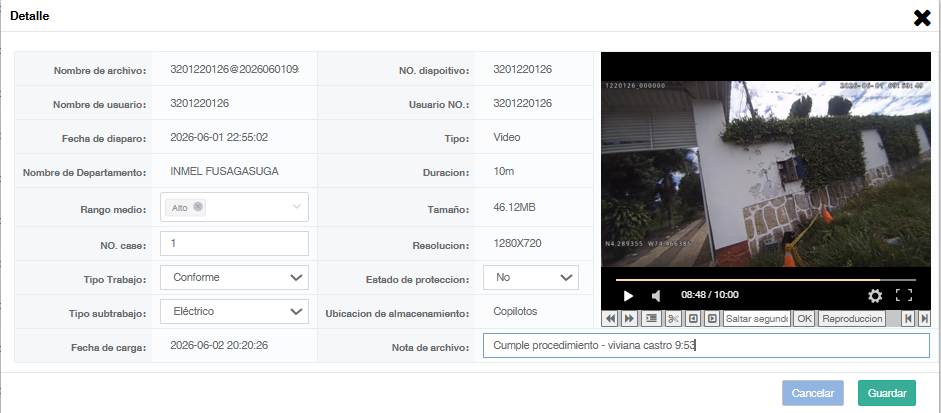The image size is (941, 413).
Task: Select the Usuario NO. value 3201220126
Action: (523, 103)
